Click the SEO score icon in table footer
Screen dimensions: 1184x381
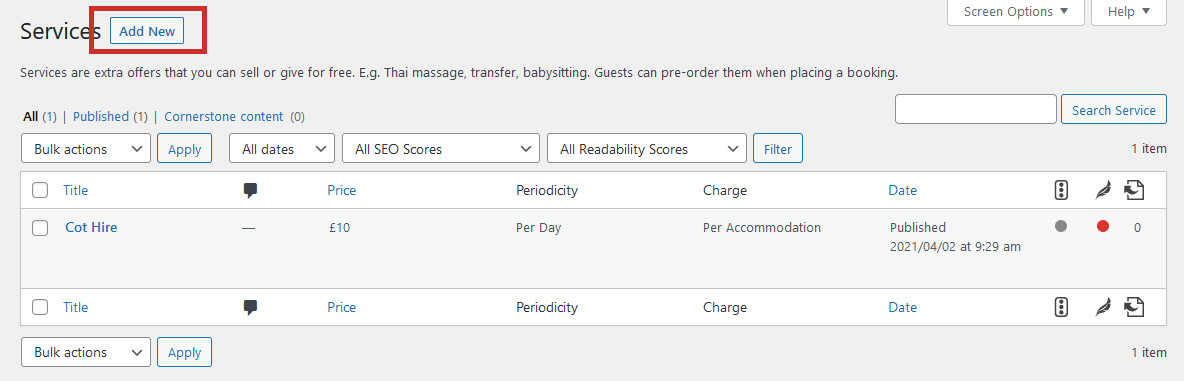[1061, 307]
